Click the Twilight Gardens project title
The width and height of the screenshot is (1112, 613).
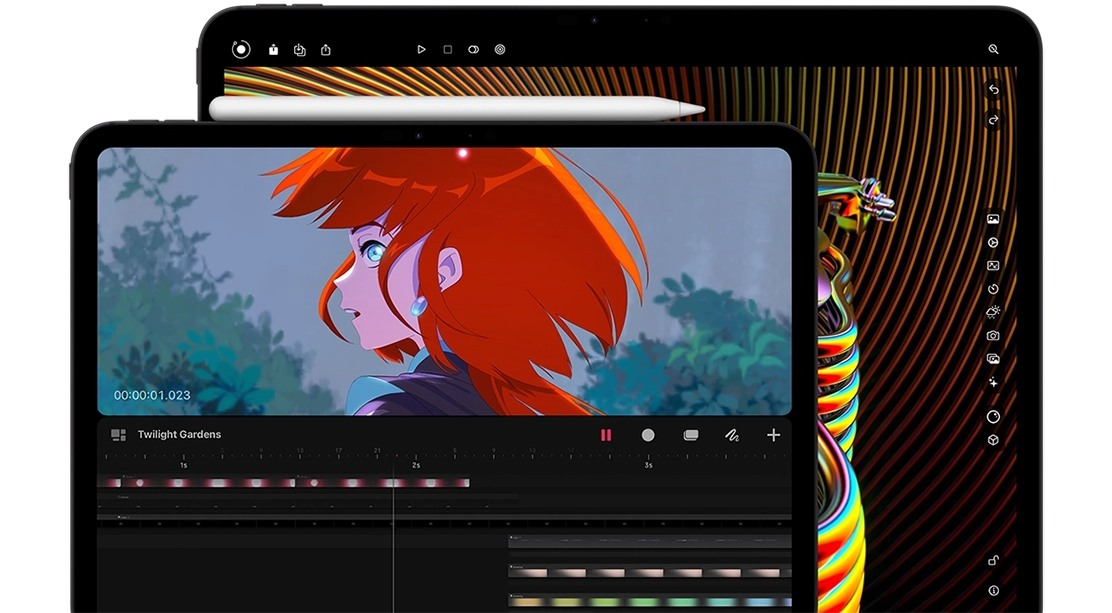click(x=179, y=435)
